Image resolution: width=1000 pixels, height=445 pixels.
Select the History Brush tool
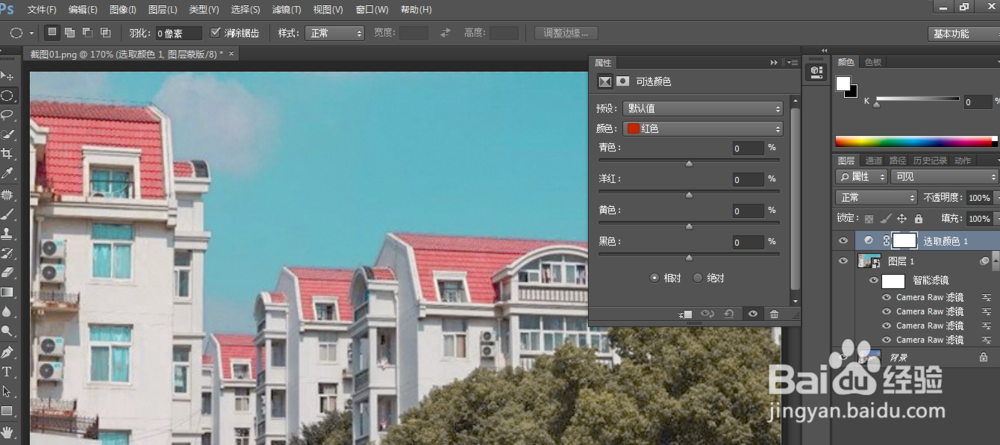tap(8, 253)
